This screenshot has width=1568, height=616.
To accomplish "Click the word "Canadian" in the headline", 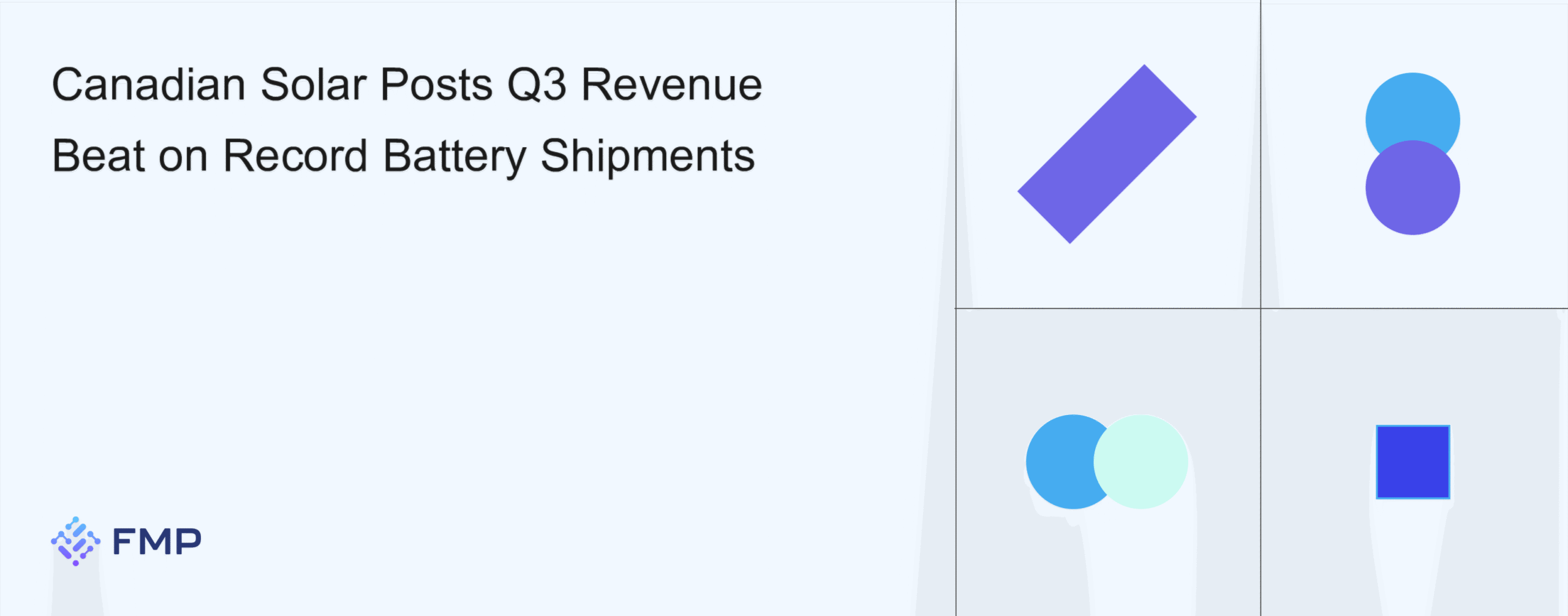I will point(149,85).
